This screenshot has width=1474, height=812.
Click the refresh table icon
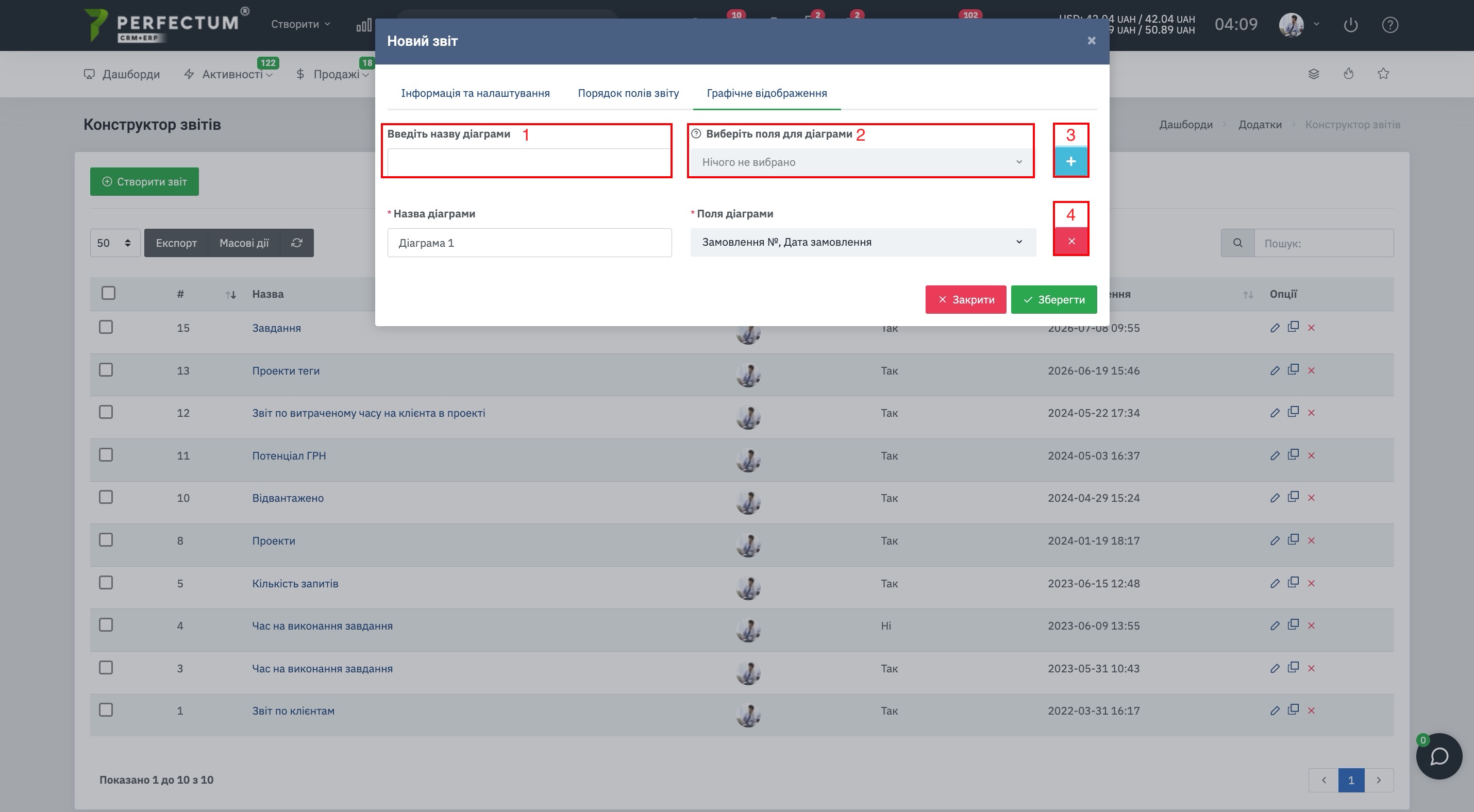[296, 243]
